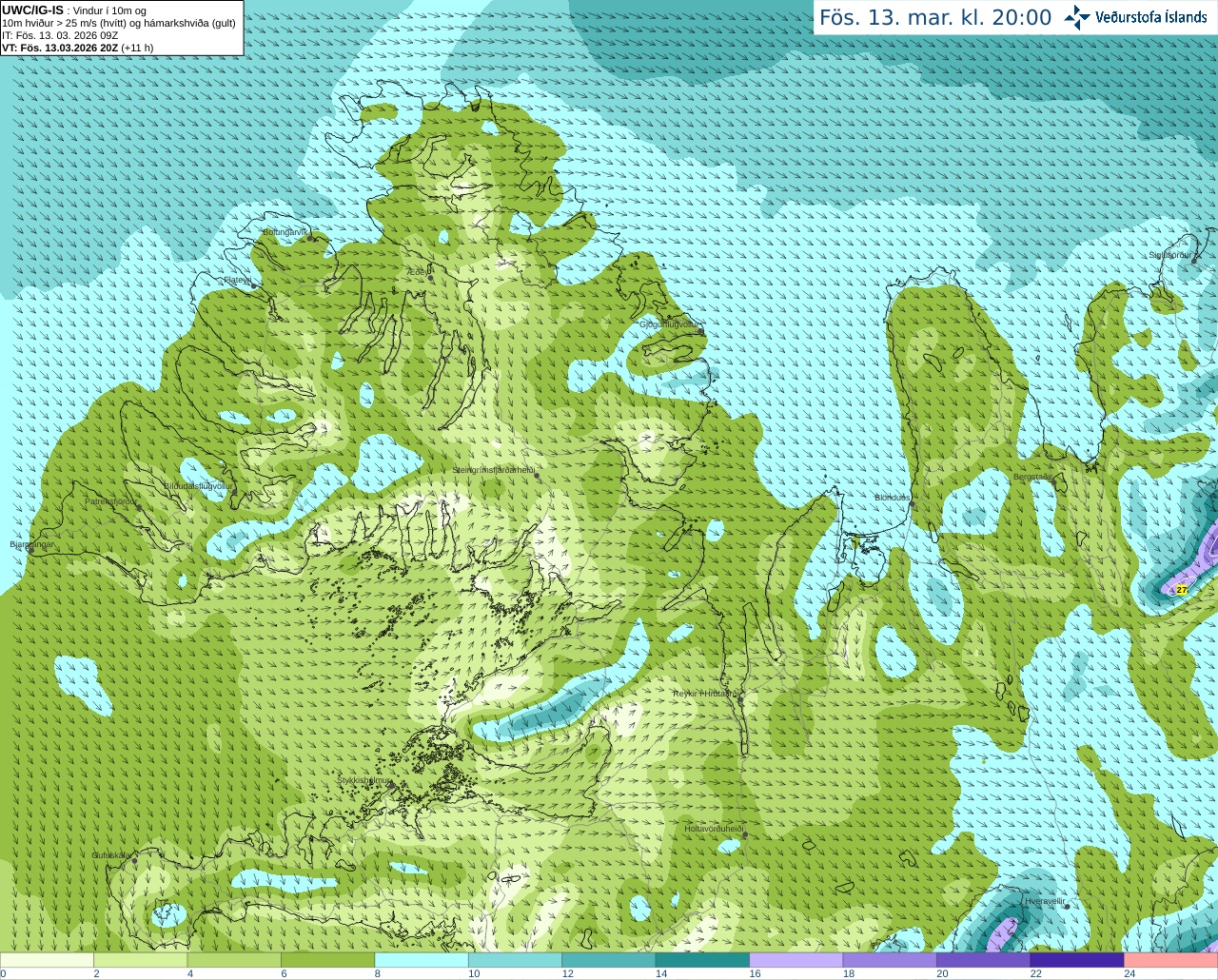1218x980 pixels.
Task: Select the Gufuskálar station label
Action: pos(111,855)
